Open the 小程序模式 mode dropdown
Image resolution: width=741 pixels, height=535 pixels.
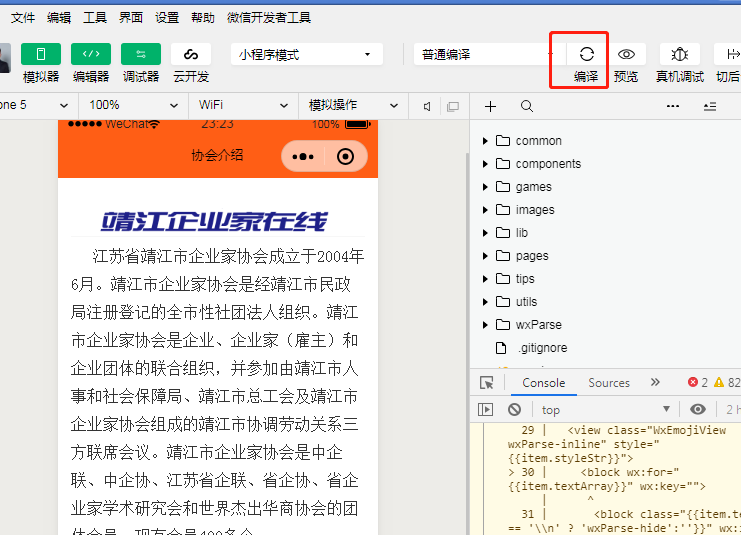point(306,55)
